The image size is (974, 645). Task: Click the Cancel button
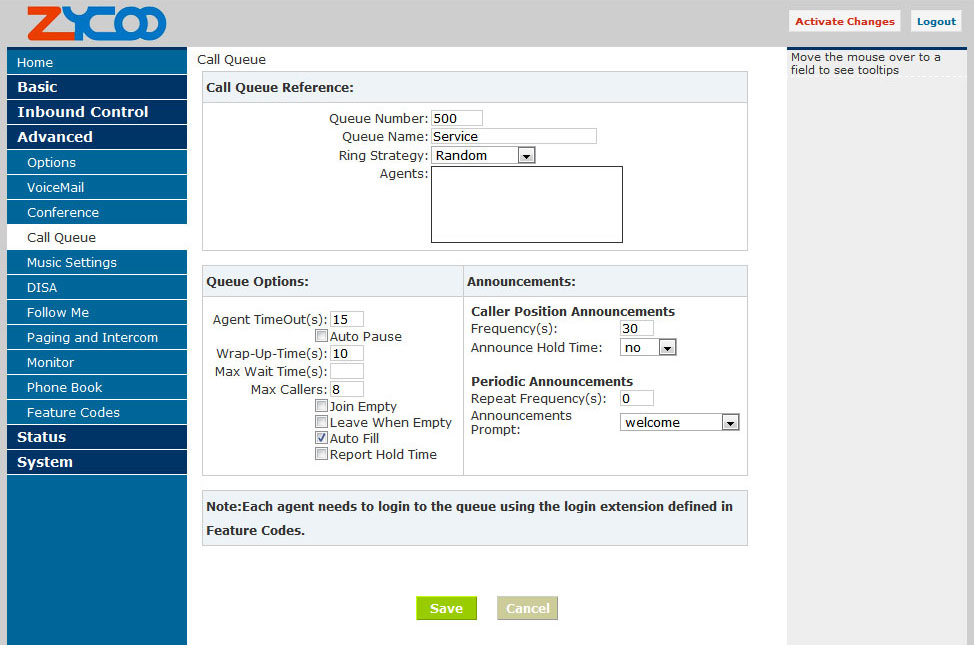coord(527,608)
